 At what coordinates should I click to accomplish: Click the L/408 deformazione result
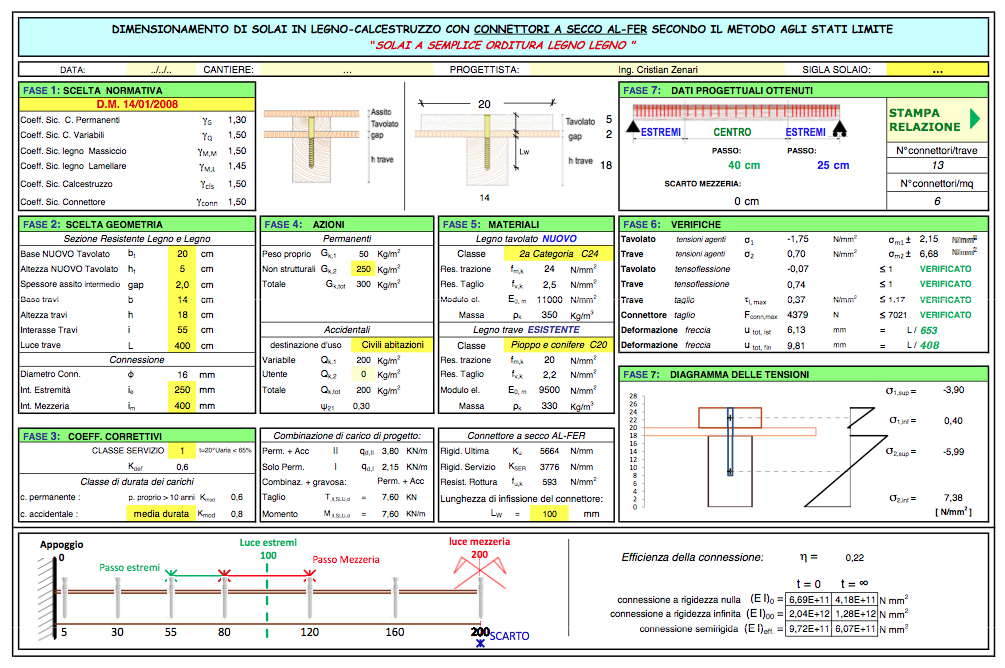tap(921, 346)
